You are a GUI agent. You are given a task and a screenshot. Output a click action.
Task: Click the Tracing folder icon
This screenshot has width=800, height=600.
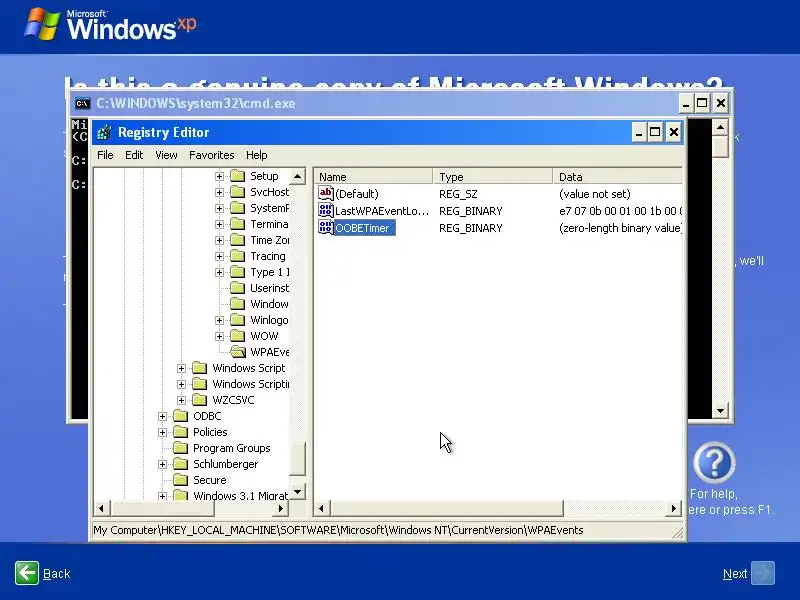click(x=238, y=256)
